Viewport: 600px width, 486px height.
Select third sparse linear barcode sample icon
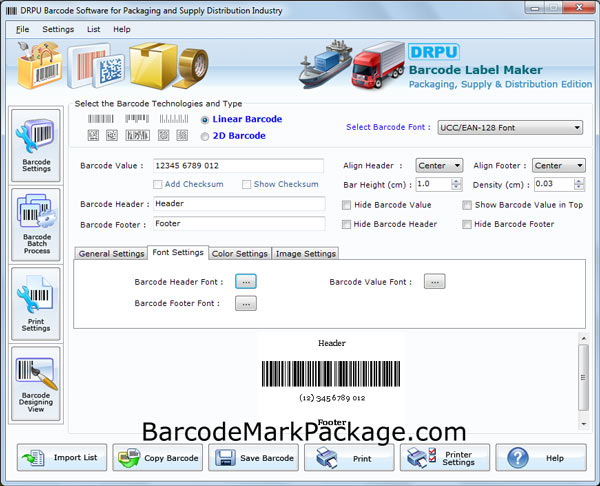pos(174,119)
